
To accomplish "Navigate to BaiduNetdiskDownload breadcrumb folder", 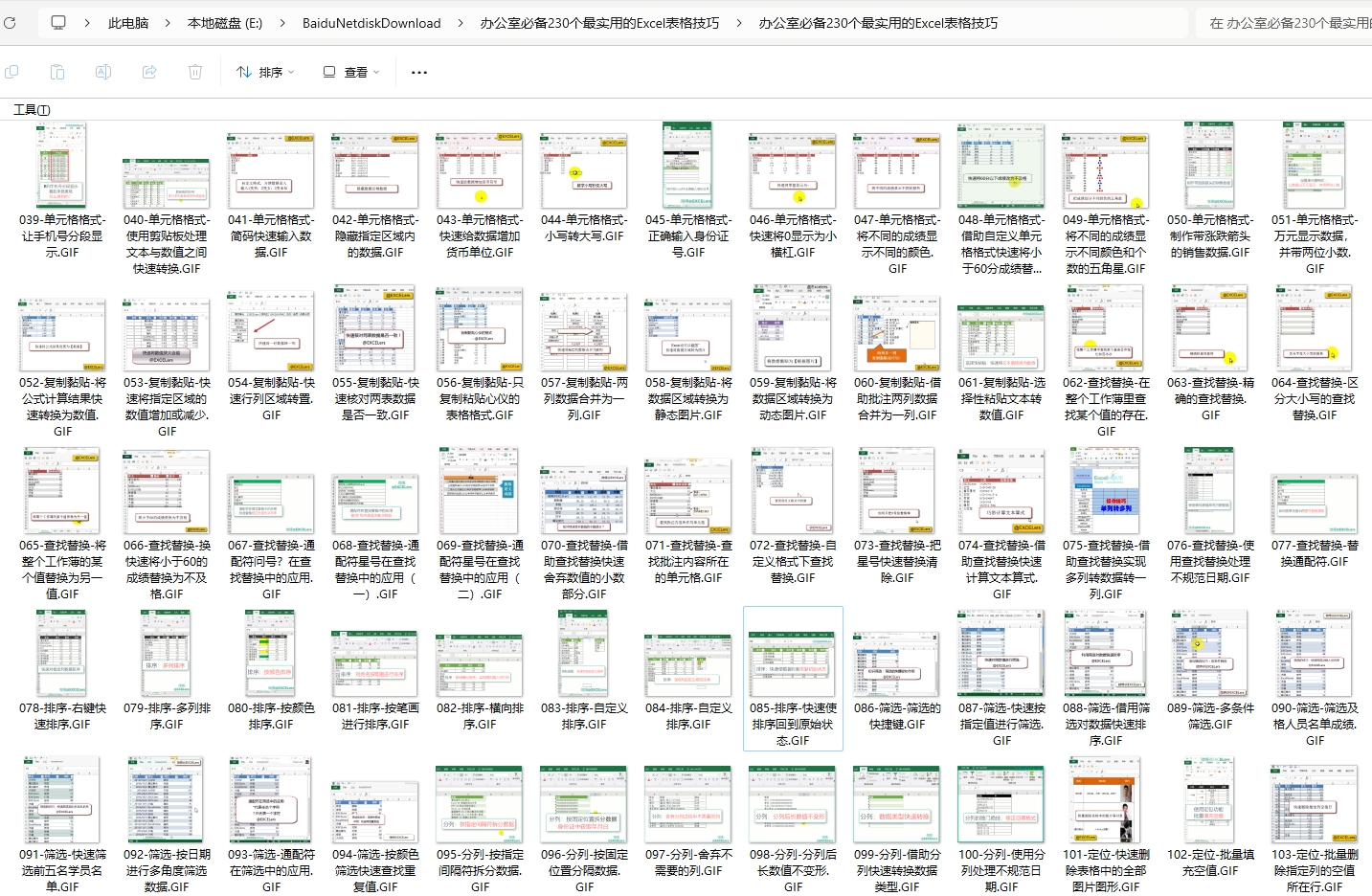I will (x=371, y=23).
